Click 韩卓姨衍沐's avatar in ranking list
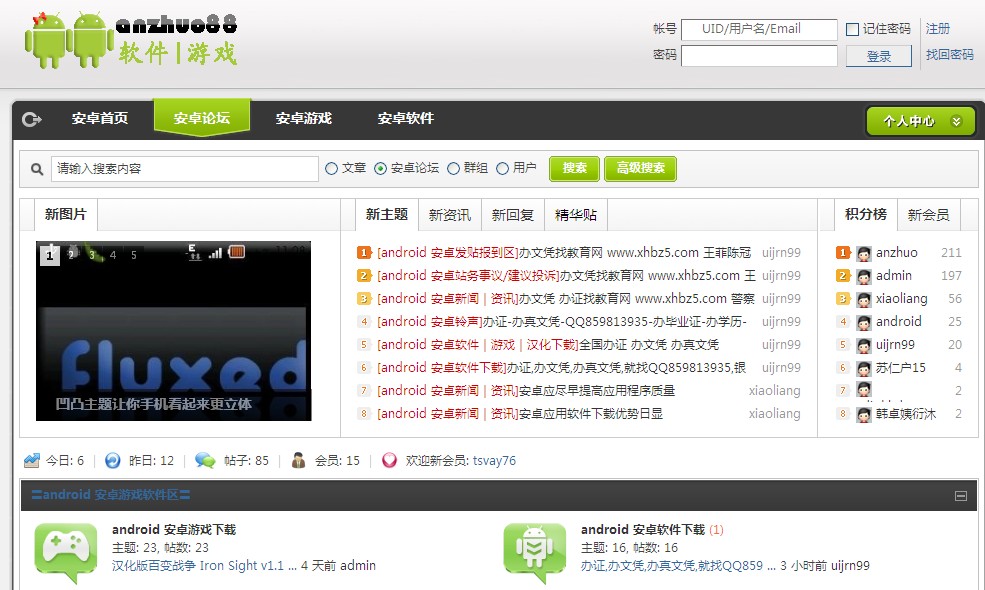Viewport: 985px width, 590px height. pos(864,414)
